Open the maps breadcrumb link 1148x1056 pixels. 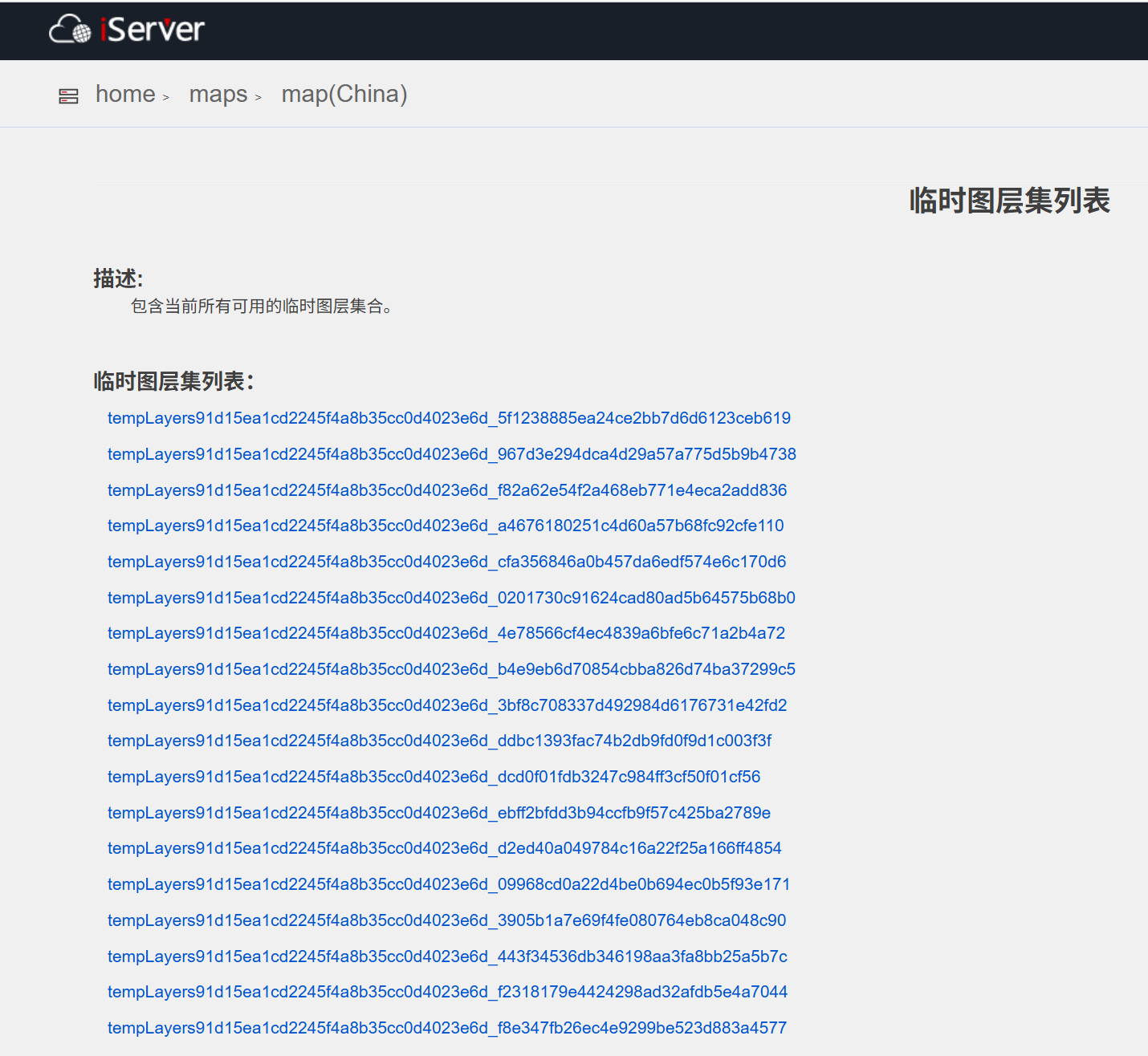[218, 94]
